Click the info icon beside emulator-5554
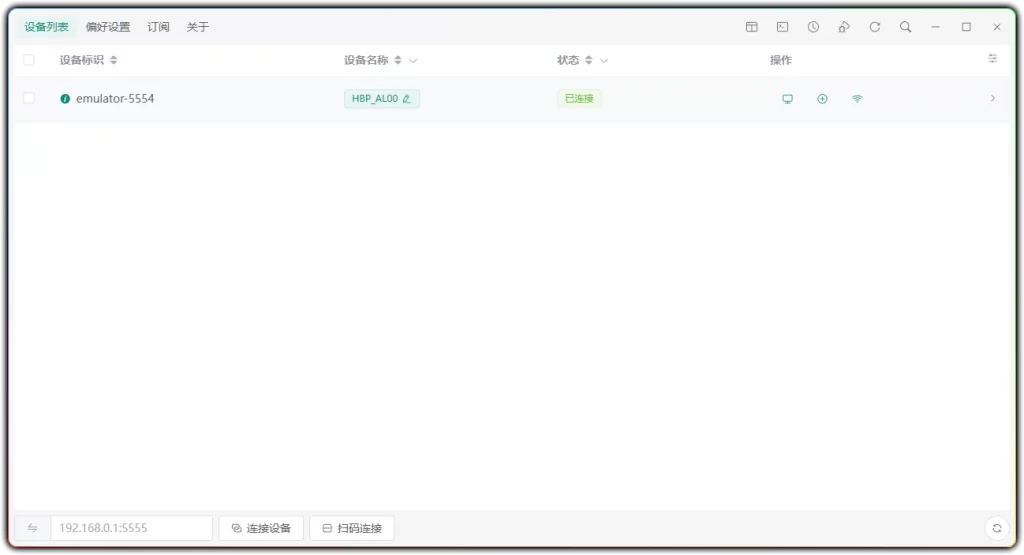The height and width of the screenshot is (555, 1024). click(x=65, y=99)
